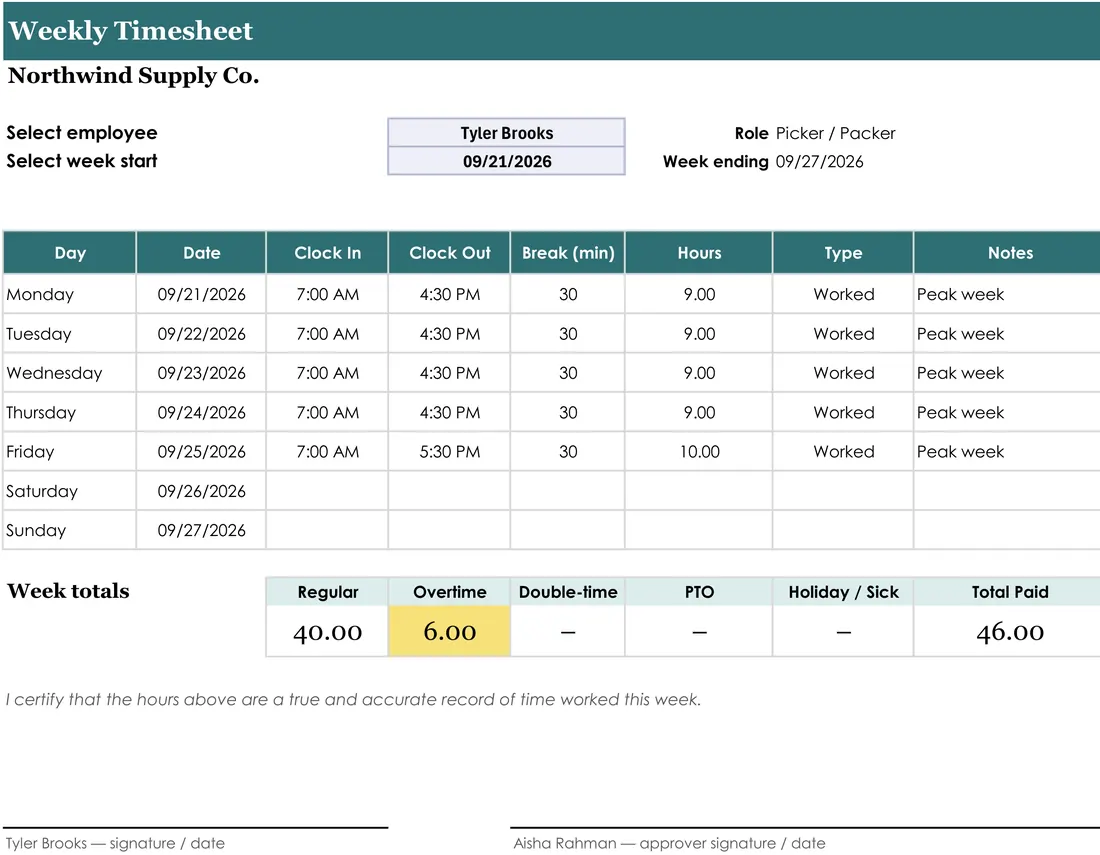Click the Break (min) column header
1100x855 pixels.
point(568,253)
